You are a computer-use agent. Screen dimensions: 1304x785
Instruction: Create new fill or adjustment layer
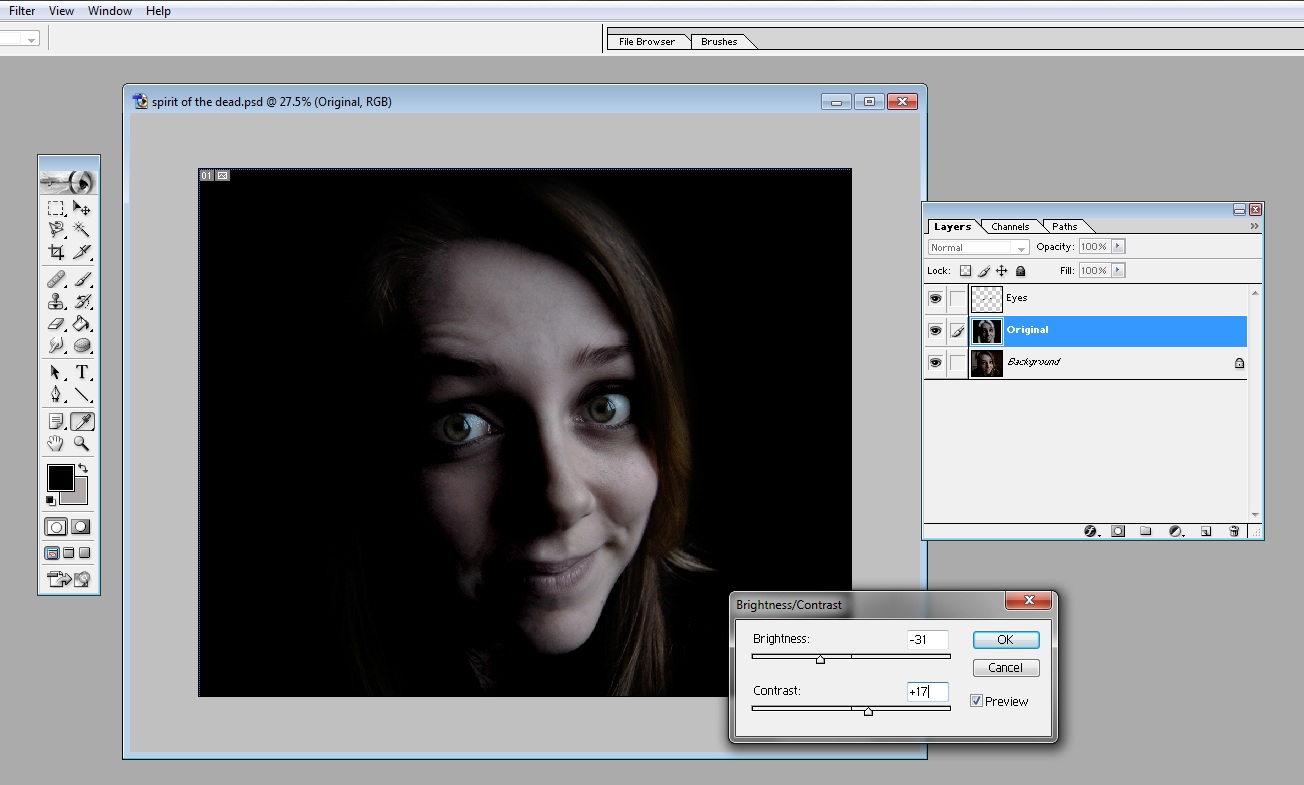1176,531
